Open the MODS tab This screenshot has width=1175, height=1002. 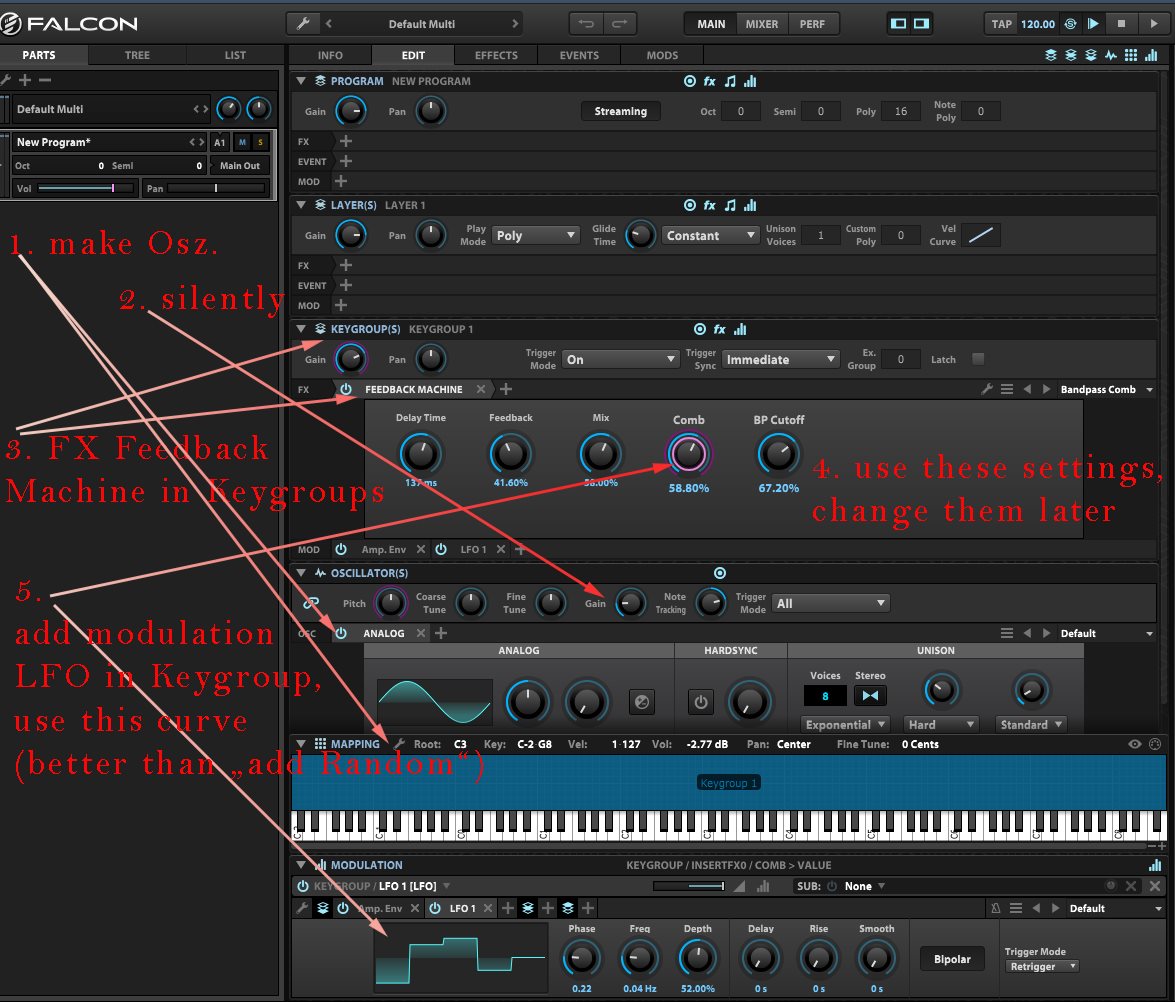[x=662, y=55]
